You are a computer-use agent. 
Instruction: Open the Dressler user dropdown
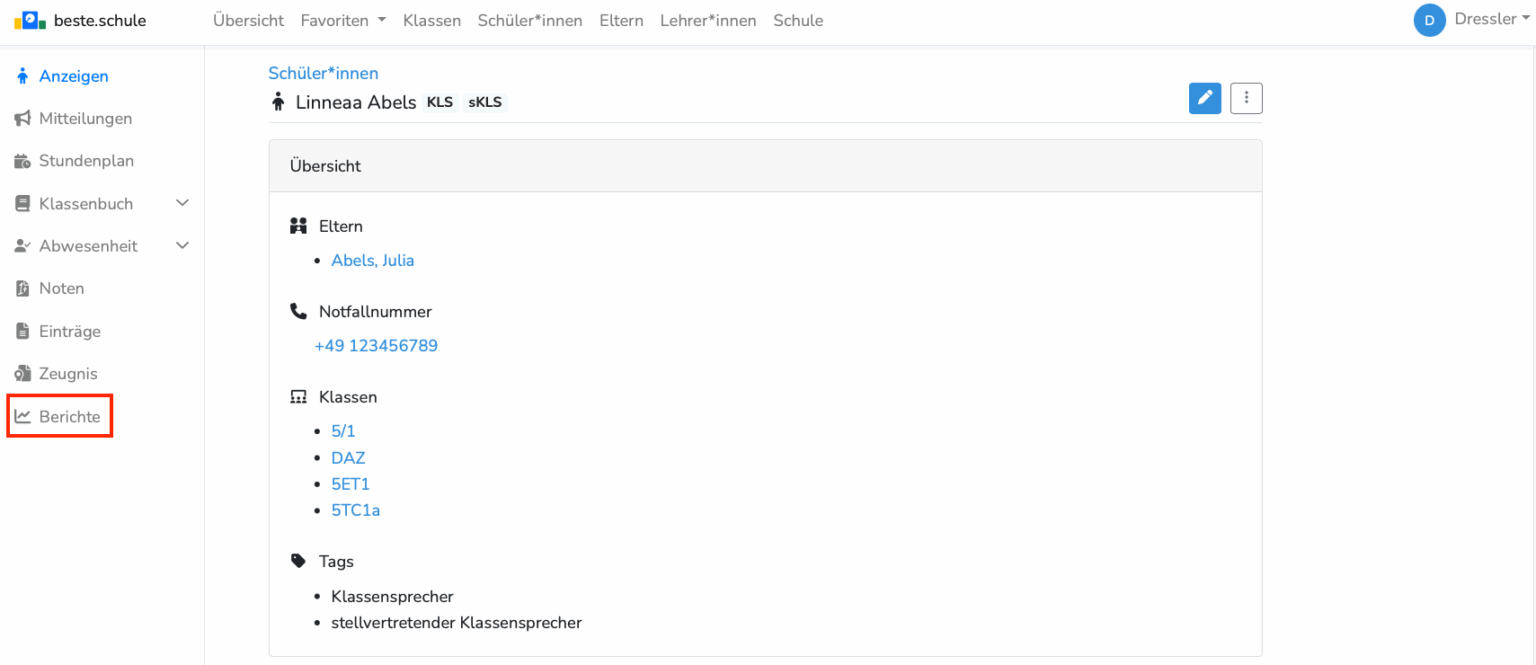click(1490, 20)
